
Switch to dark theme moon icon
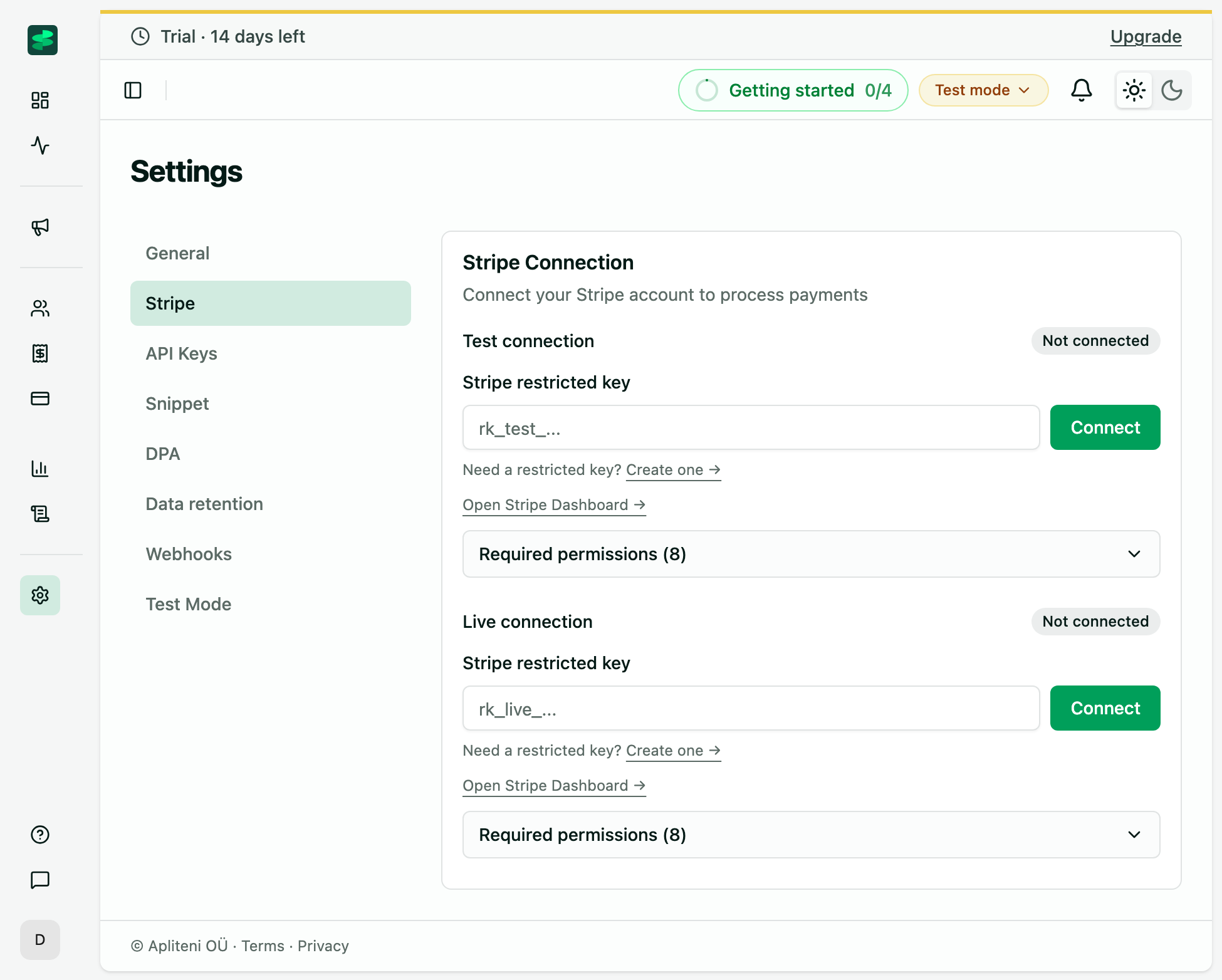pos(1172,90)
